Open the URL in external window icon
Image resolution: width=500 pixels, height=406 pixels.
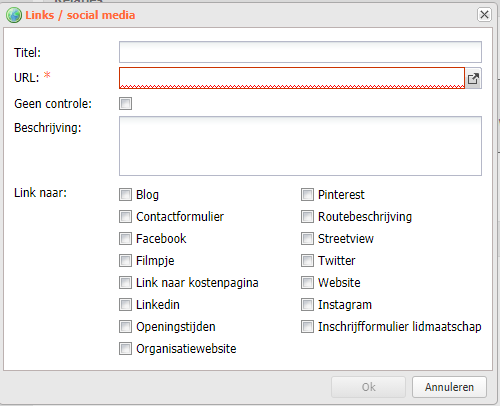pyautogui.click(x=473, y=78)
